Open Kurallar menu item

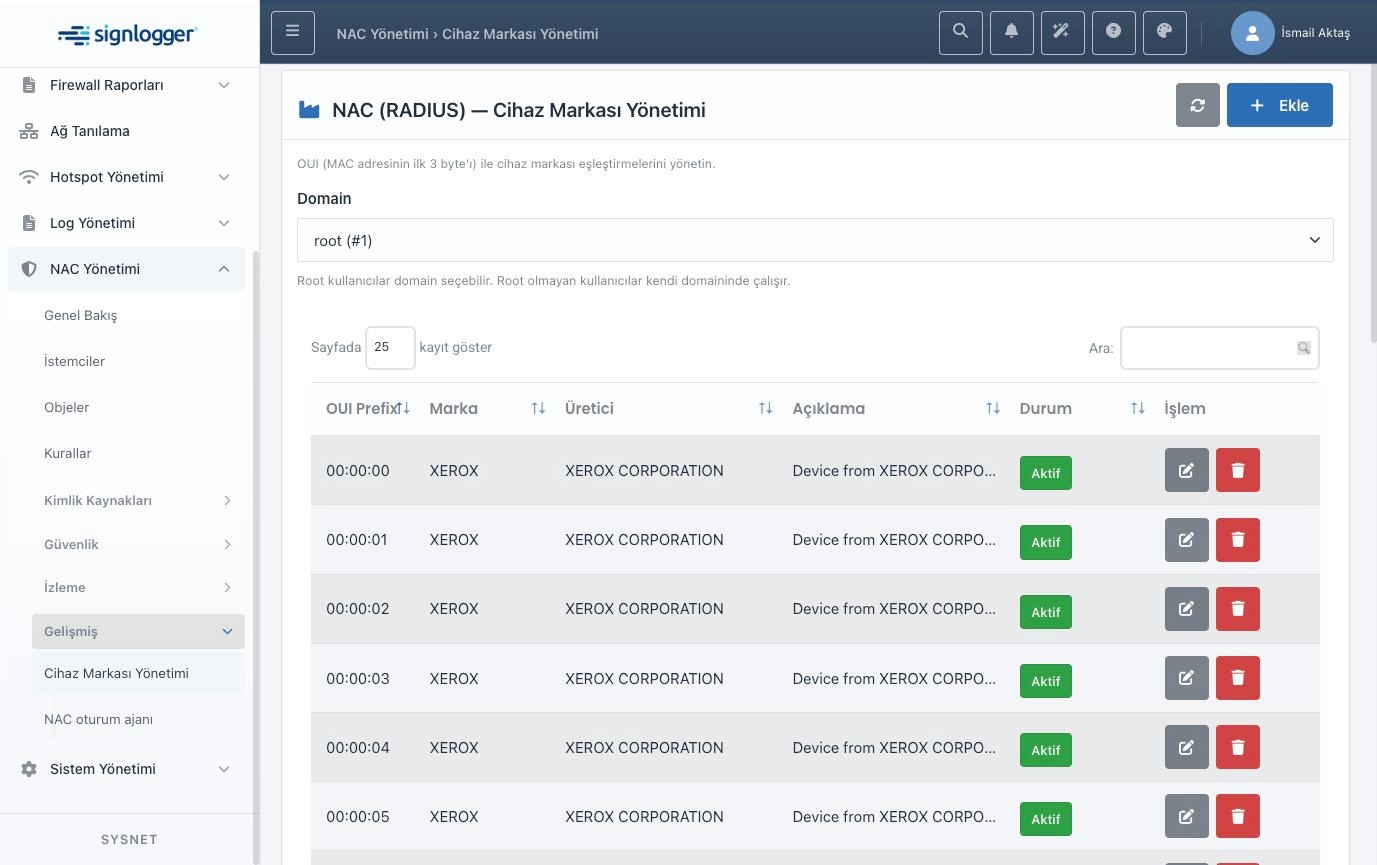click(x=138, y=453)
